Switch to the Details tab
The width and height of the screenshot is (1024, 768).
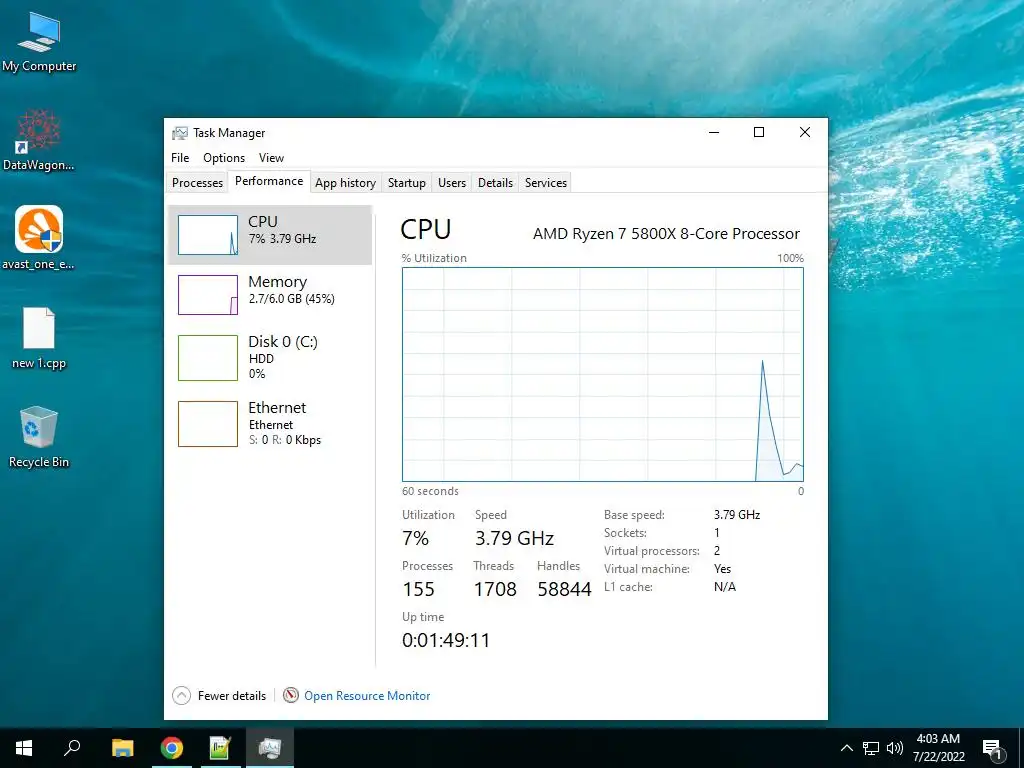(x=496, y=183)
